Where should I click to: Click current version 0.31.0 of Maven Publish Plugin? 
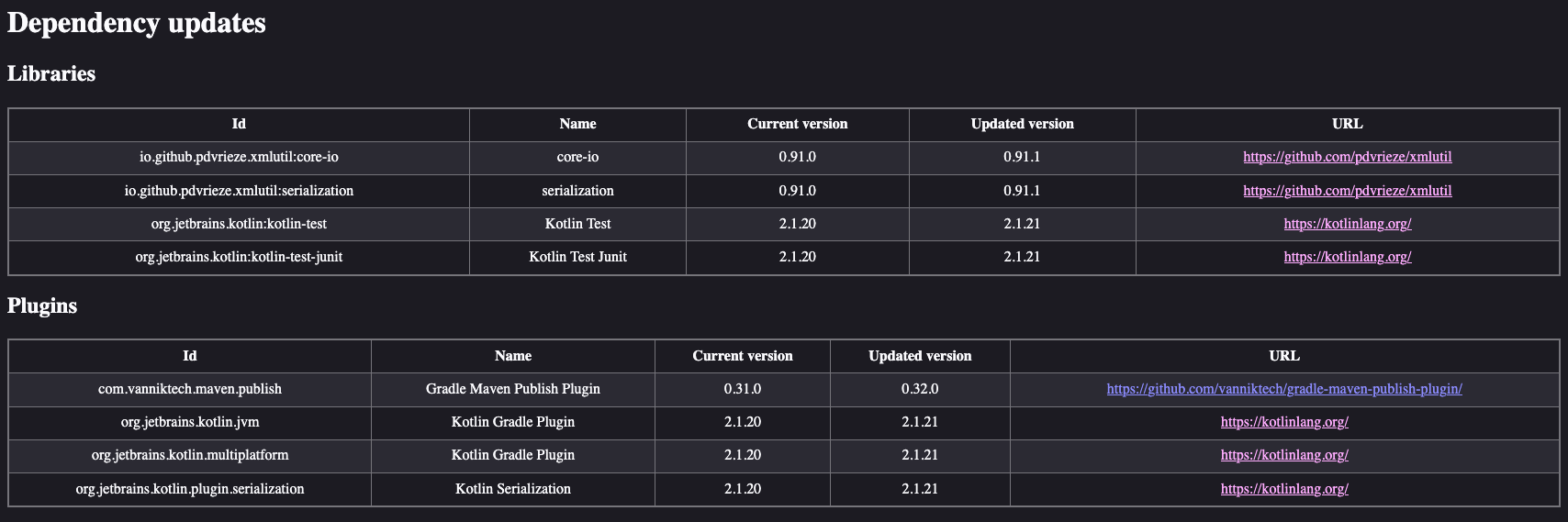[742, 389]
